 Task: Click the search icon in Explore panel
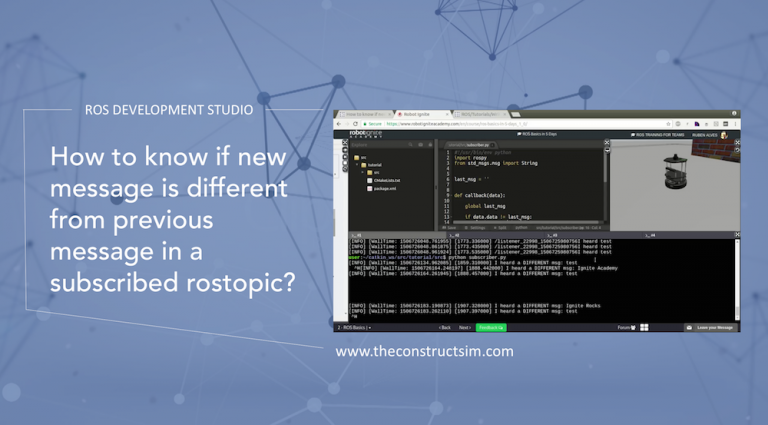coord(410,145)
